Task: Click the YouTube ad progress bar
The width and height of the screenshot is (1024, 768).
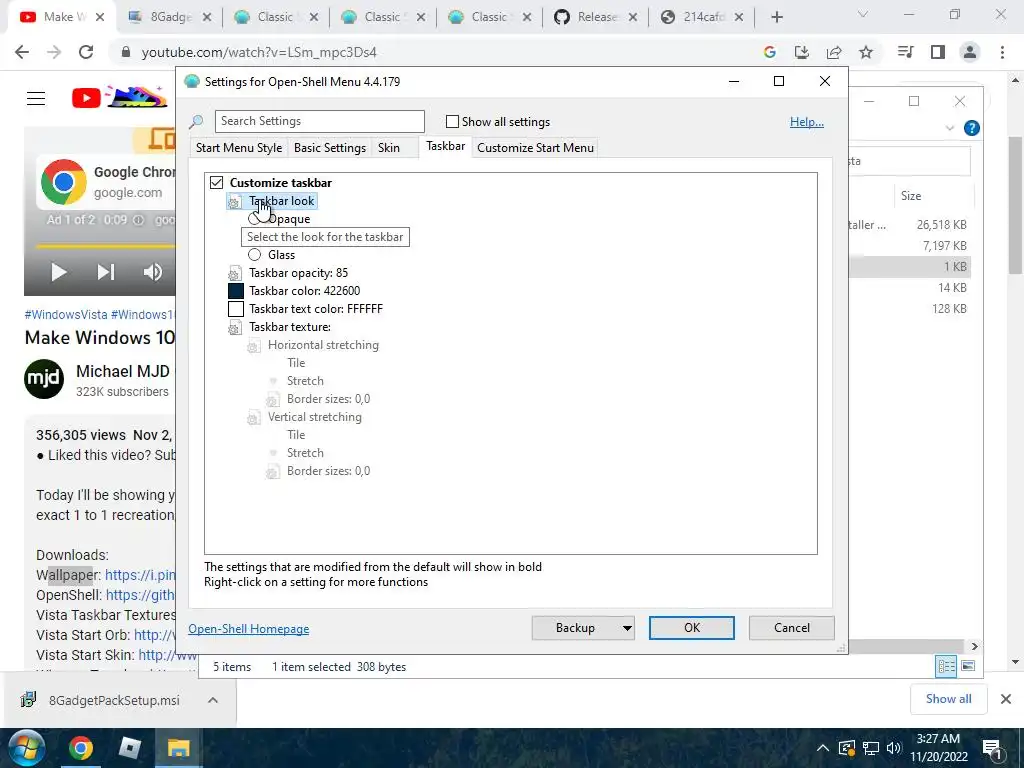Action: pyautogui.click(x=105, y=246)
